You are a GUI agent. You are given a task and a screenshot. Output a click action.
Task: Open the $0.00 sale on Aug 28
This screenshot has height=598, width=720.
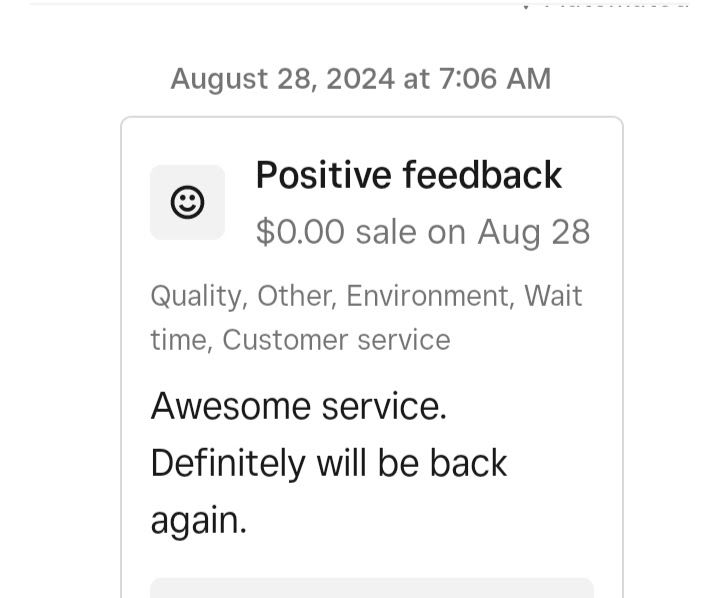coord(423,232)
